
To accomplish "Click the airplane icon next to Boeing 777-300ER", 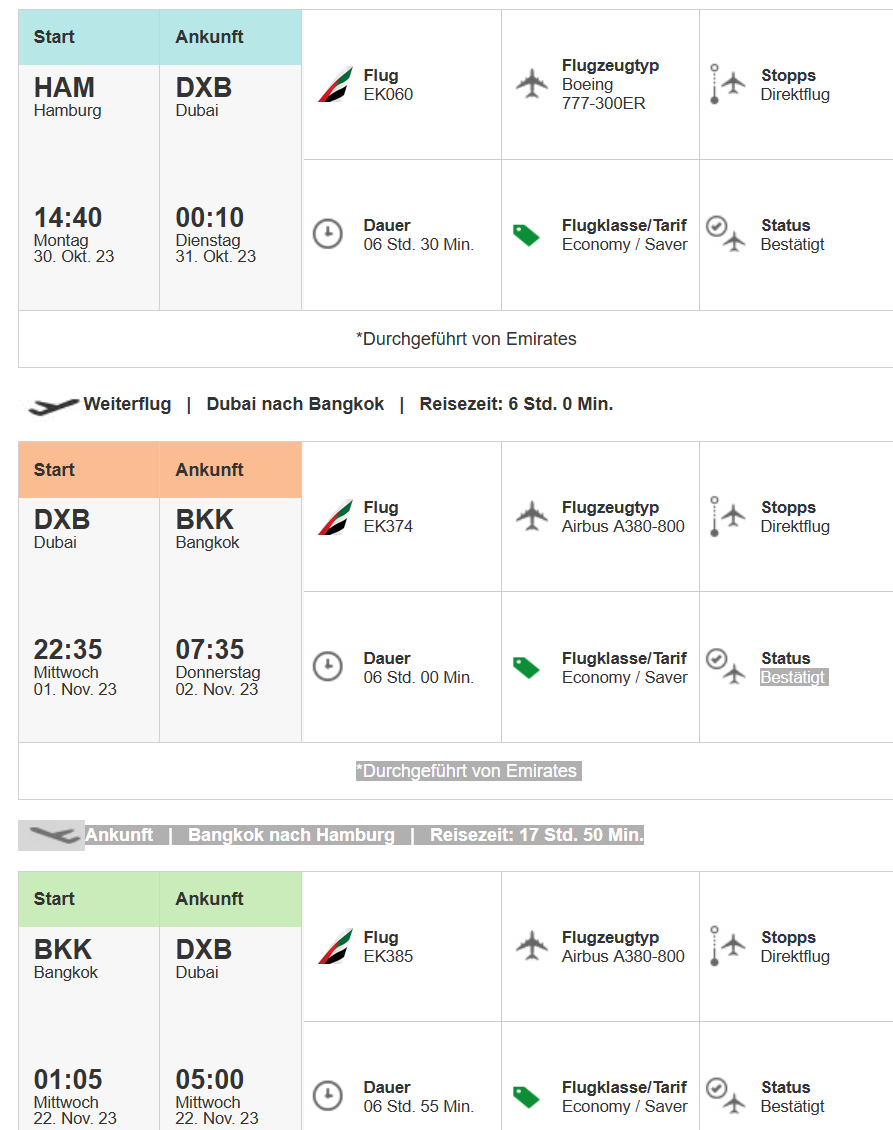I will [x=533, y=83].
